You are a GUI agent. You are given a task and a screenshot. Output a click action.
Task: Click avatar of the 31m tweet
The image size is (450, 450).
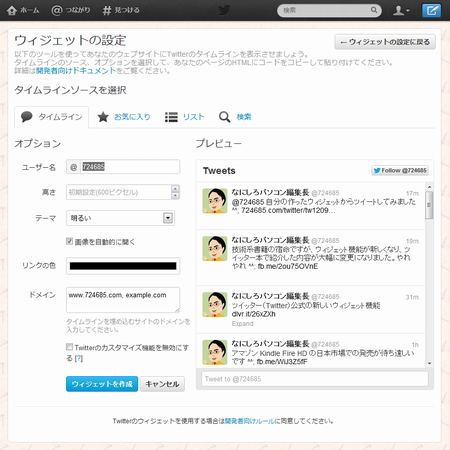[x=215, y=305]
